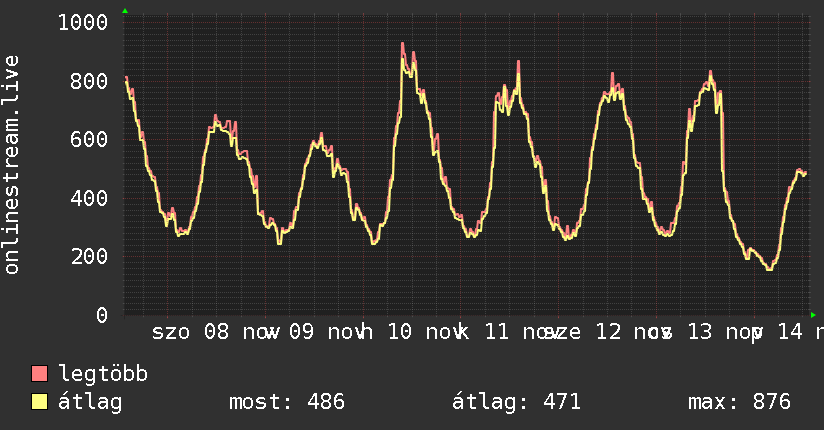Click the y-axis label 800
This screenshot has height=430, width=824.
[x=89, y=81]
